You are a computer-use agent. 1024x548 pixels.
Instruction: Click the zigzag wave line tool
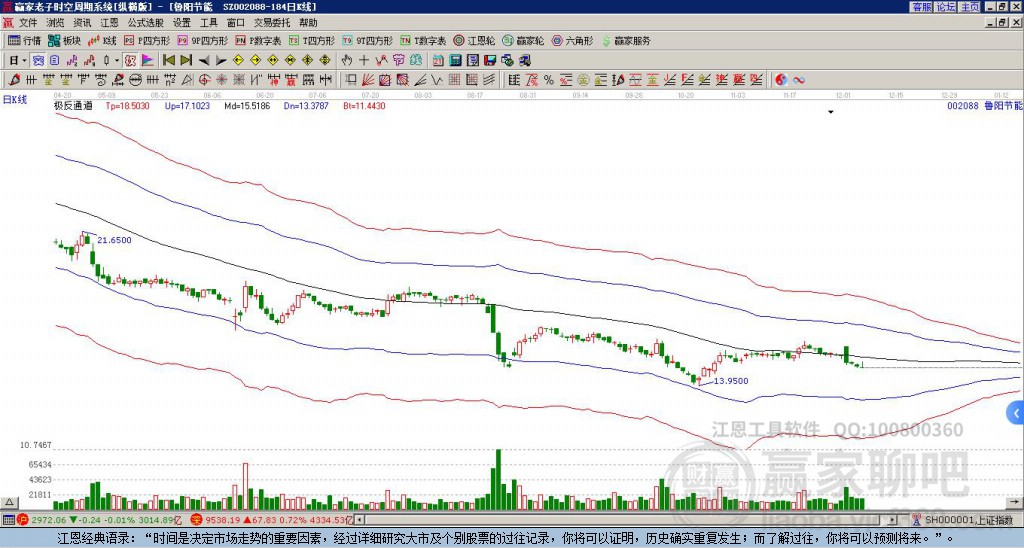(x=437, y=80)
